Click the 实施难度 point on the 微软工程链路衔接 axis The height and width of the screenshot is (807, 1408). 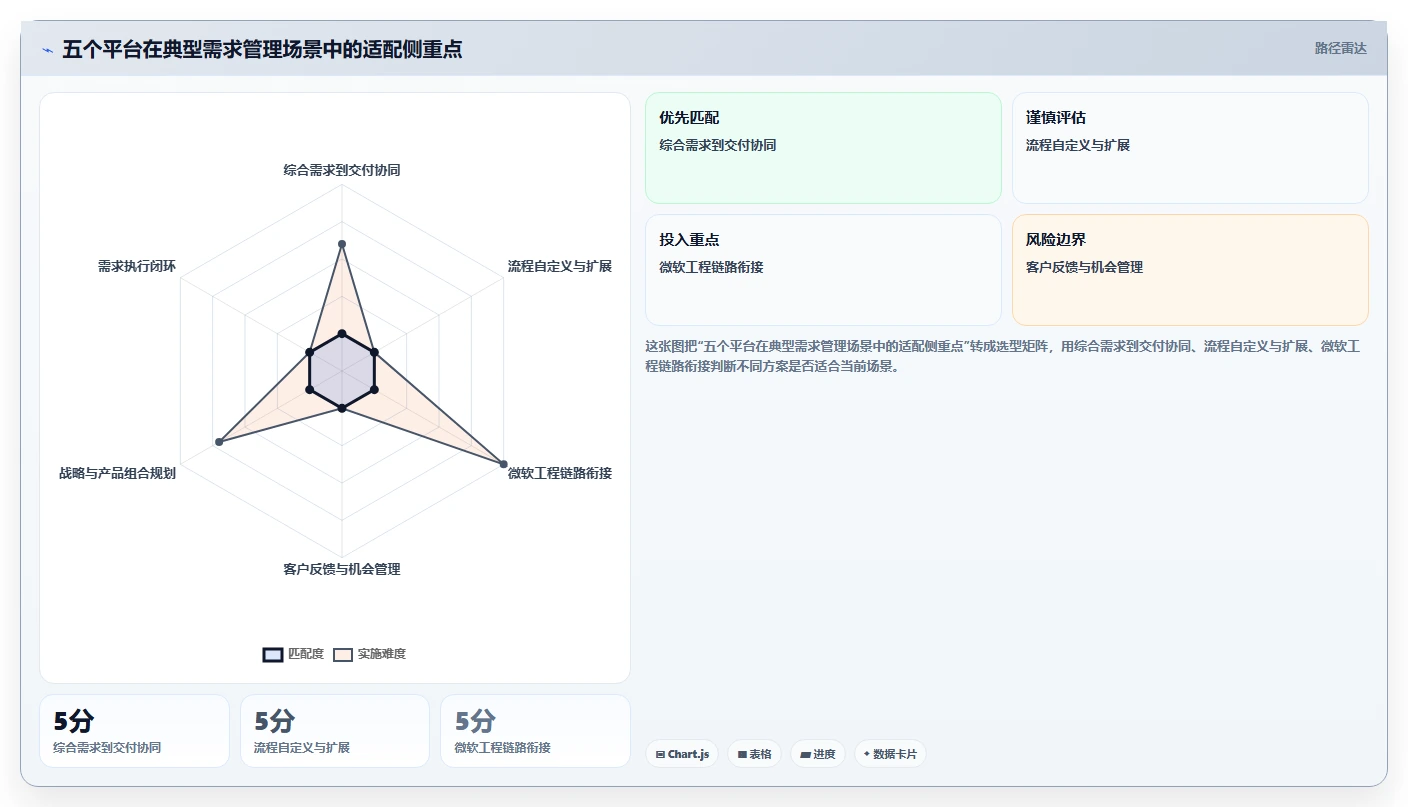(x=503, y=464)
